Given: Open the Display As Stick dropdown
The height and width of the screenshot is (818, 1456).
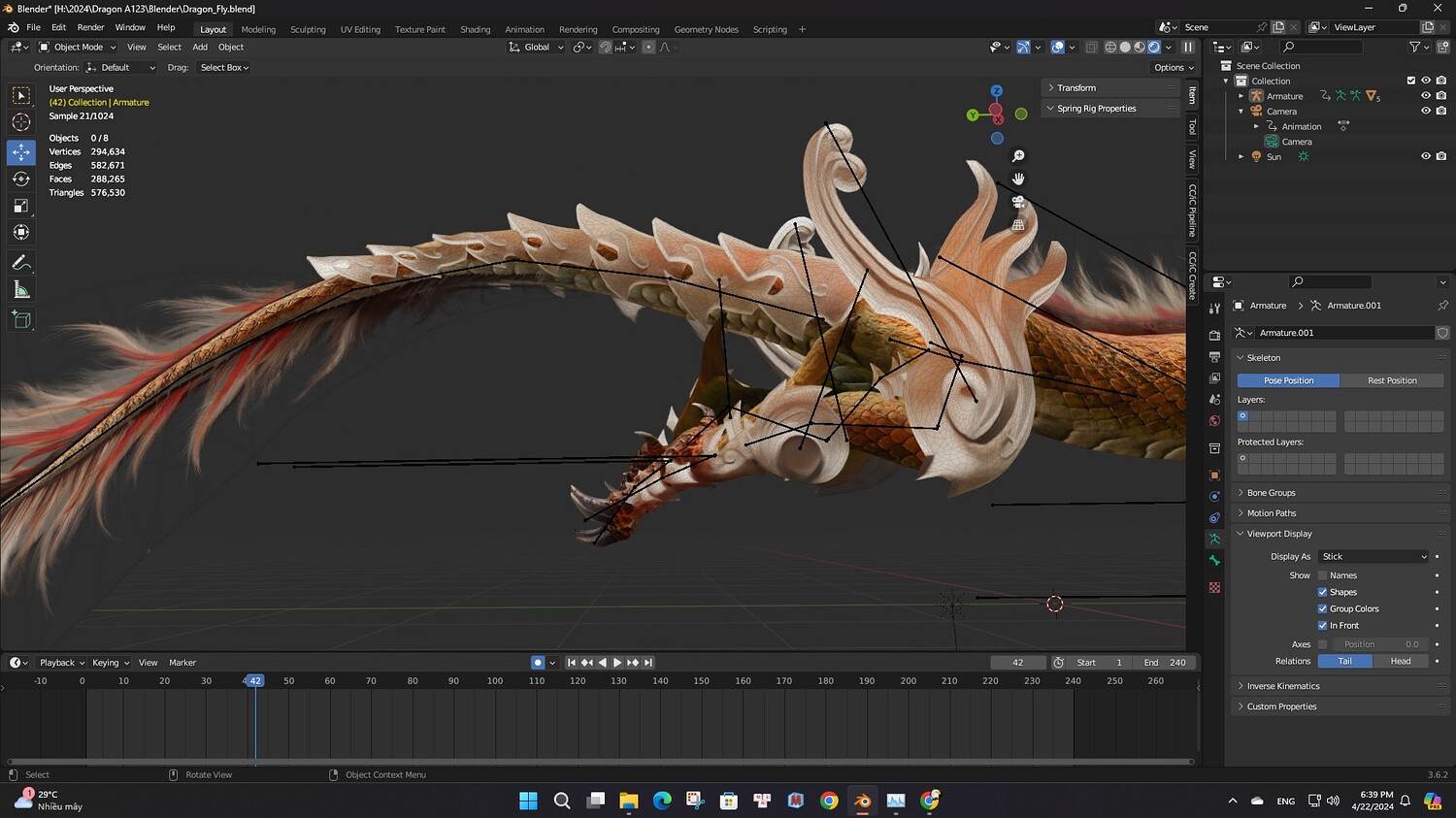Looking at the screenshot, I should click(1373, 557).
